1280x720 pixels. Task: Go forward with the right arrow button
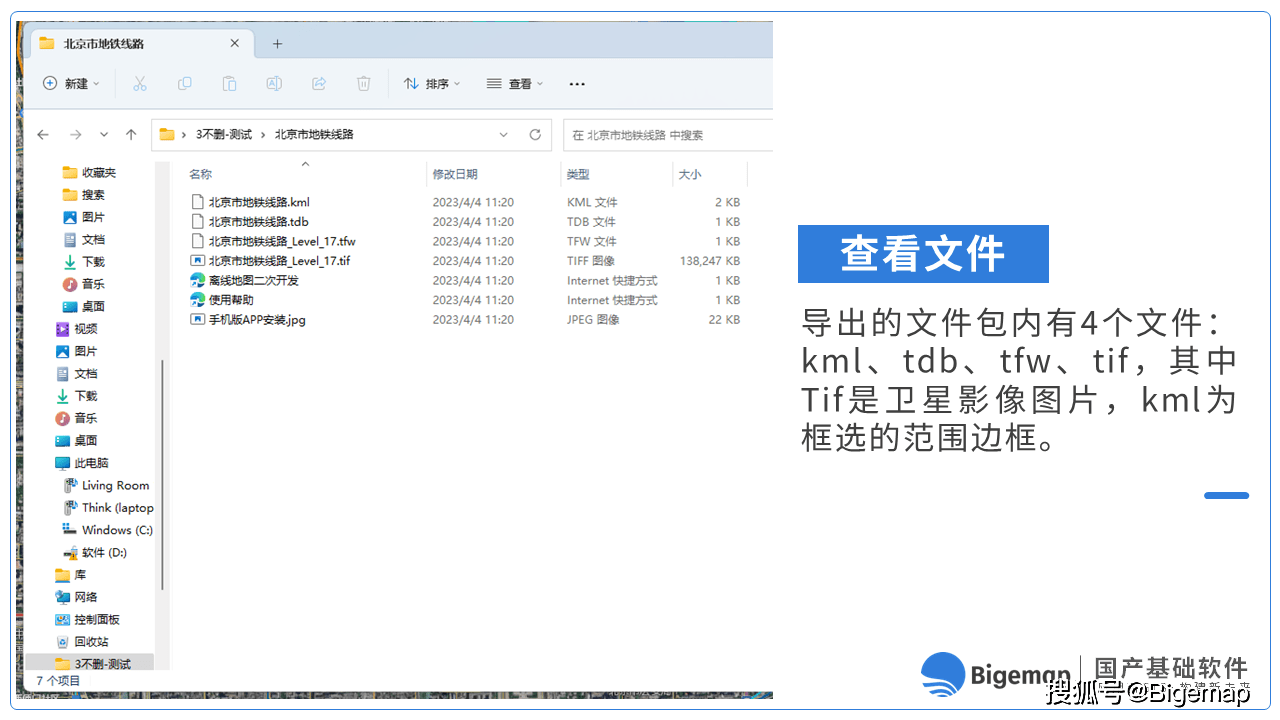point(75,134)
